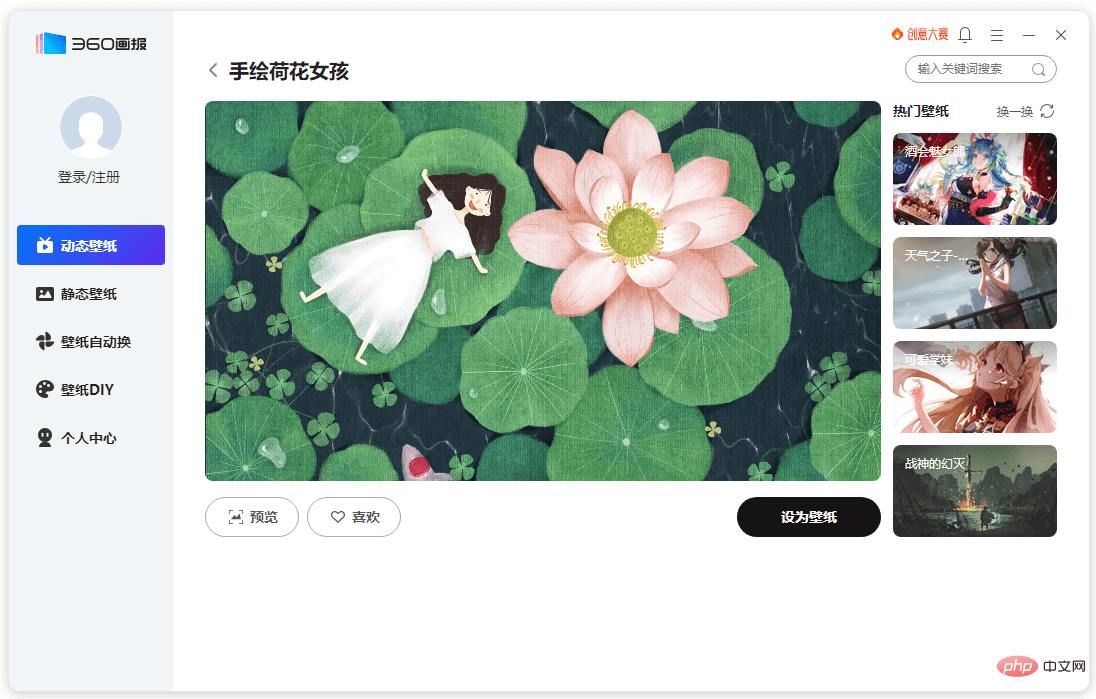This screenshot has height=699, width=1096.
Task: Open the hamburger menu icon
Action: tap(997, 35)
